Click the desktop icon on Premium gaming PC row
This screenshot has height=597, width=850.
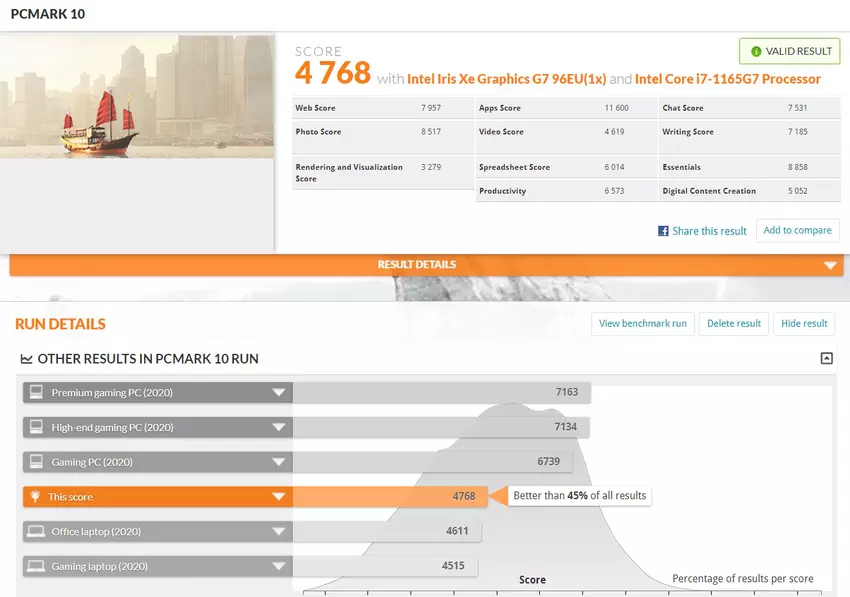click(x=36, y=393)
